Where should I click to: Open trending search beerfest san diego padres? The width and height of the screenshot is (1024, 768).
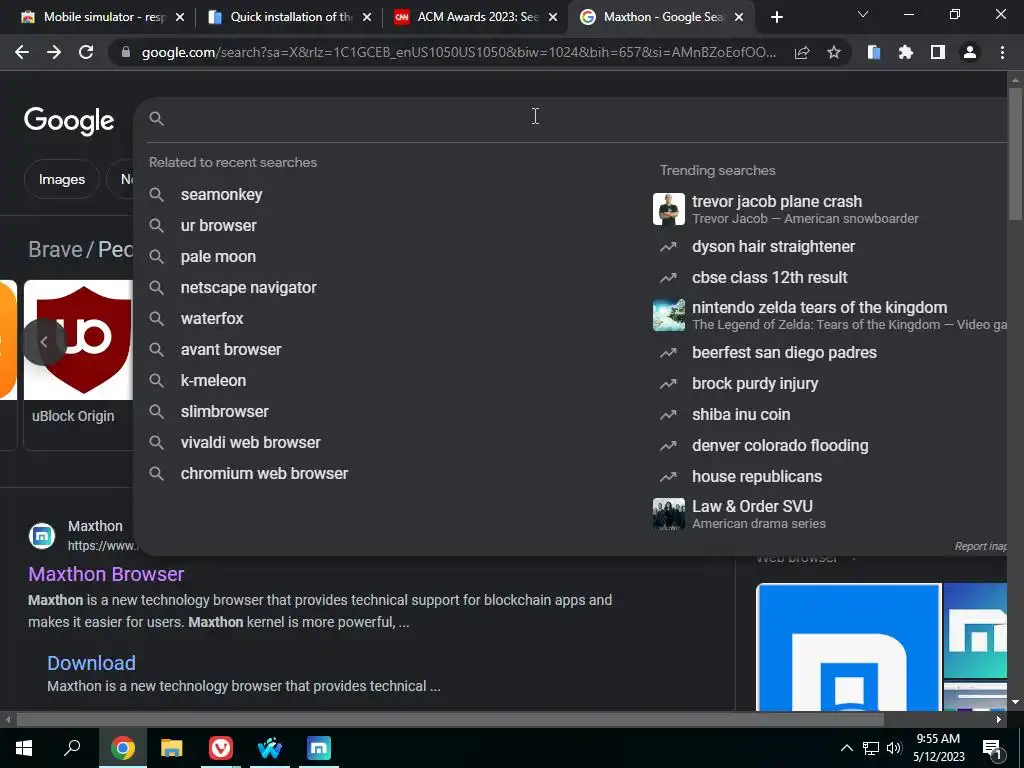(x=784, y=353)
